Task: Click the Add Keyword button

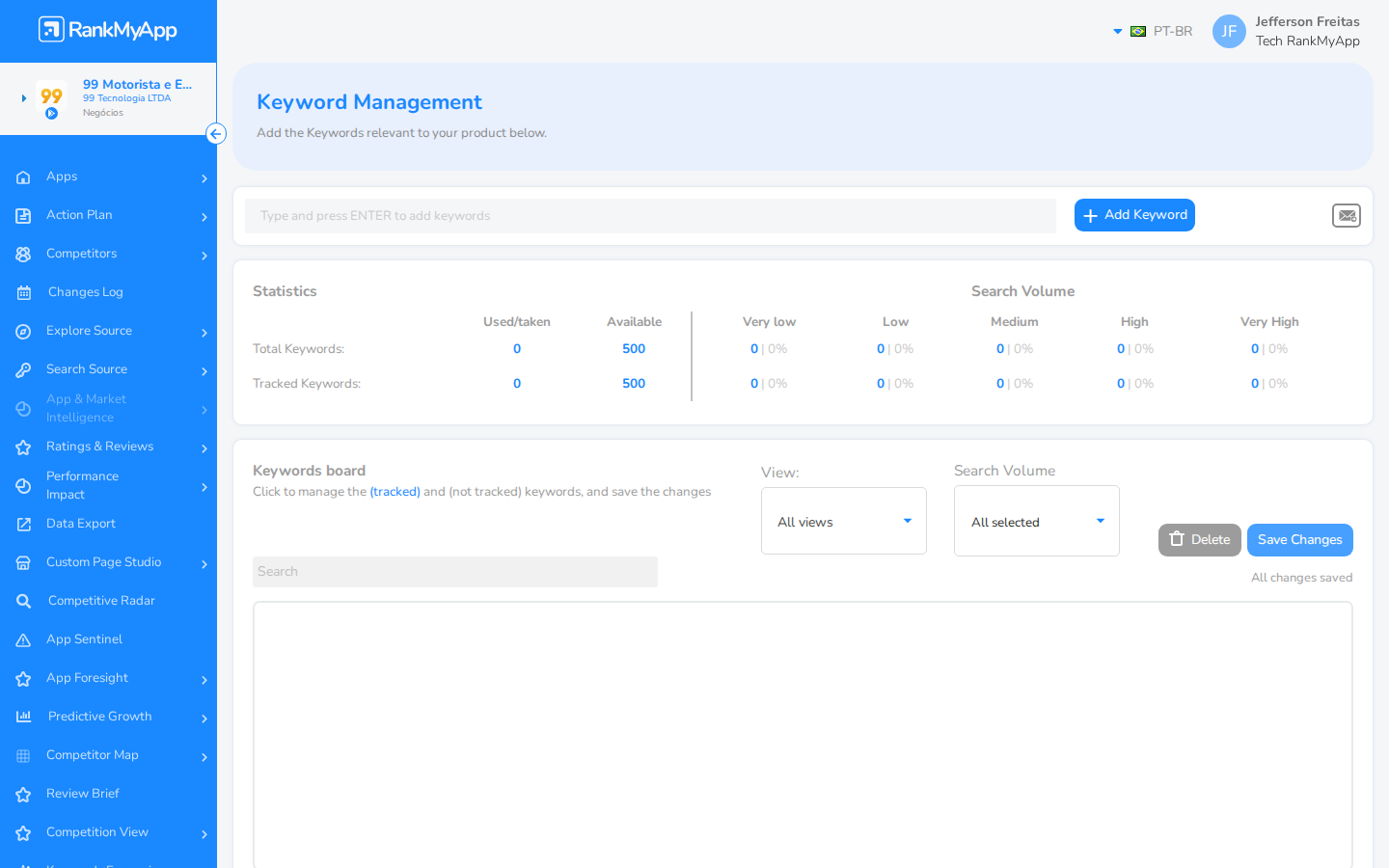Action: (x=1134, y=215)
